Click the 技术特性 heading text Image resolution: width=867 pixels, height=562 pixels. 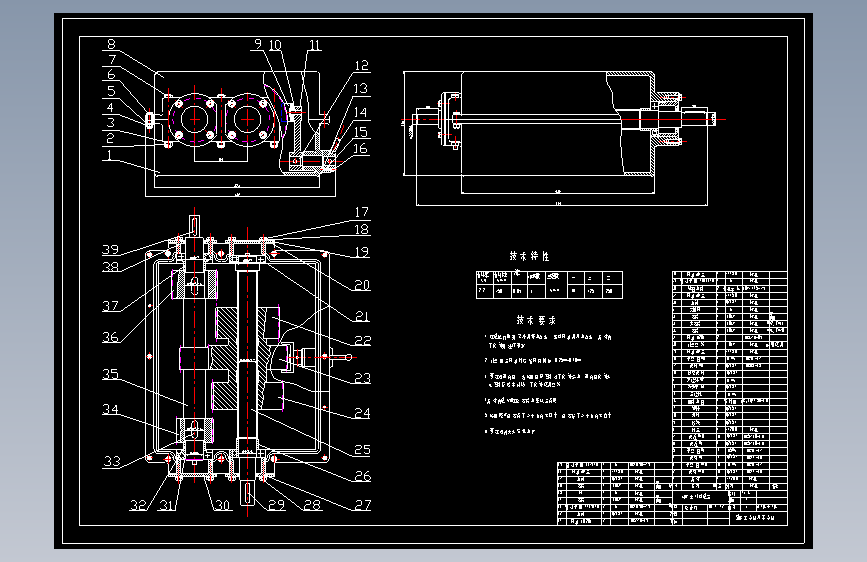coord(529,256)
